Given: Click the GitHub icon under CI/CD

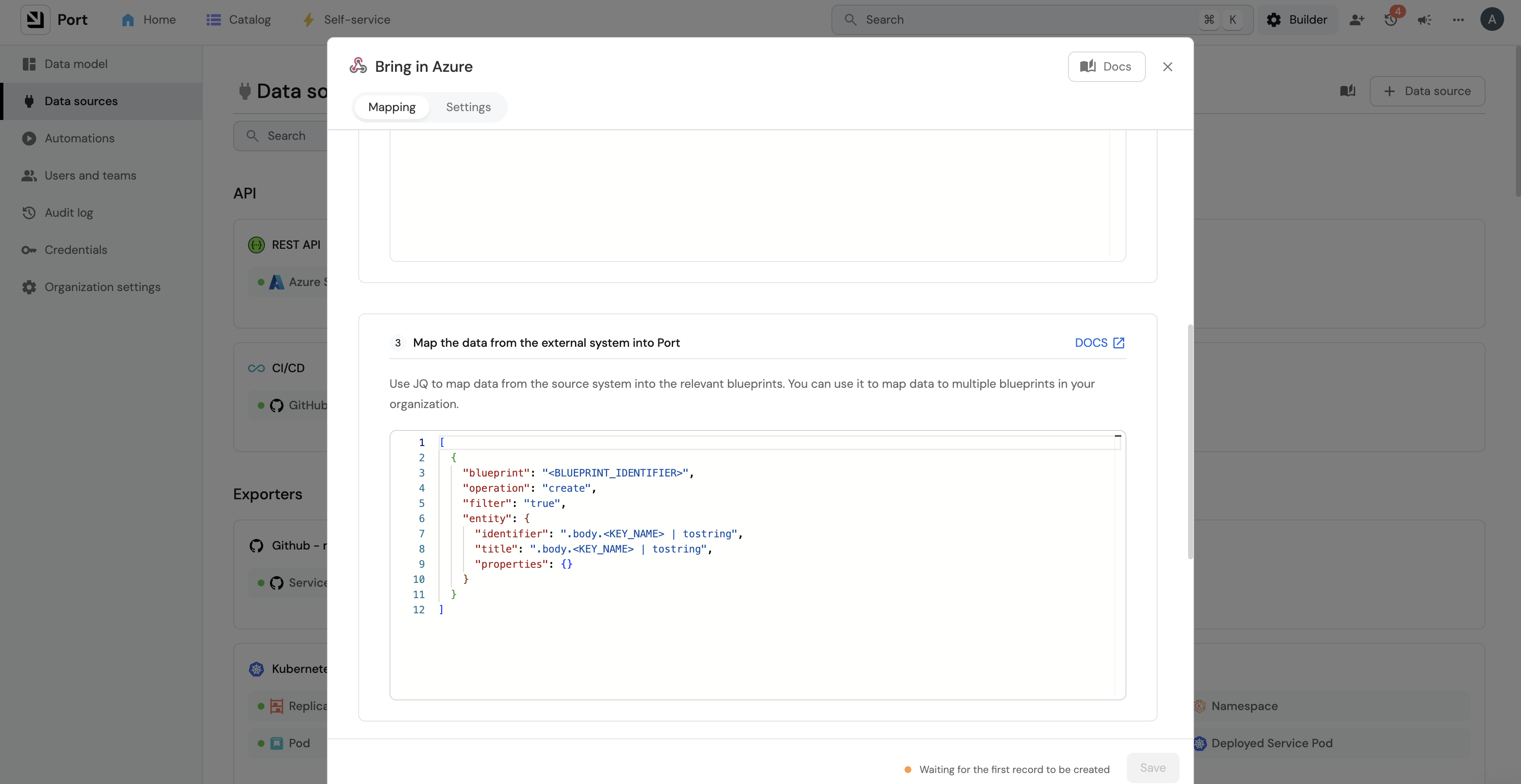Looking at the screenshot, I should coord(276,406).
